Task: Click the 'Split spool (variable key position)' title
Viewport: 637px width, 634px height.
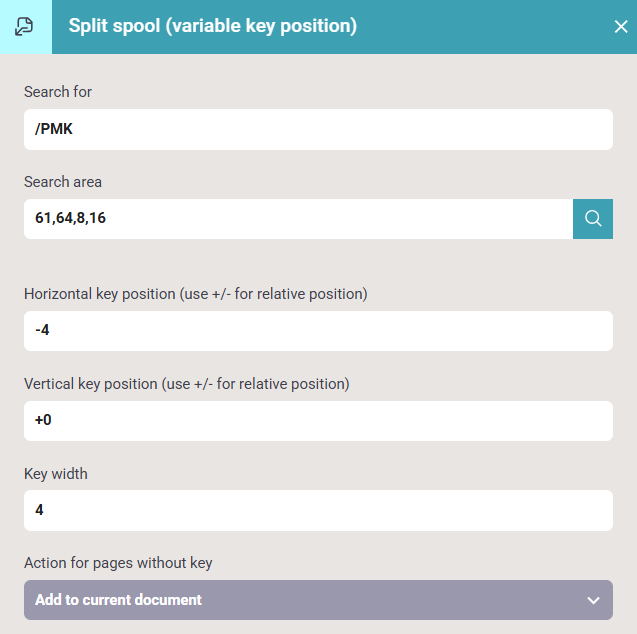Action: point(212,26)
